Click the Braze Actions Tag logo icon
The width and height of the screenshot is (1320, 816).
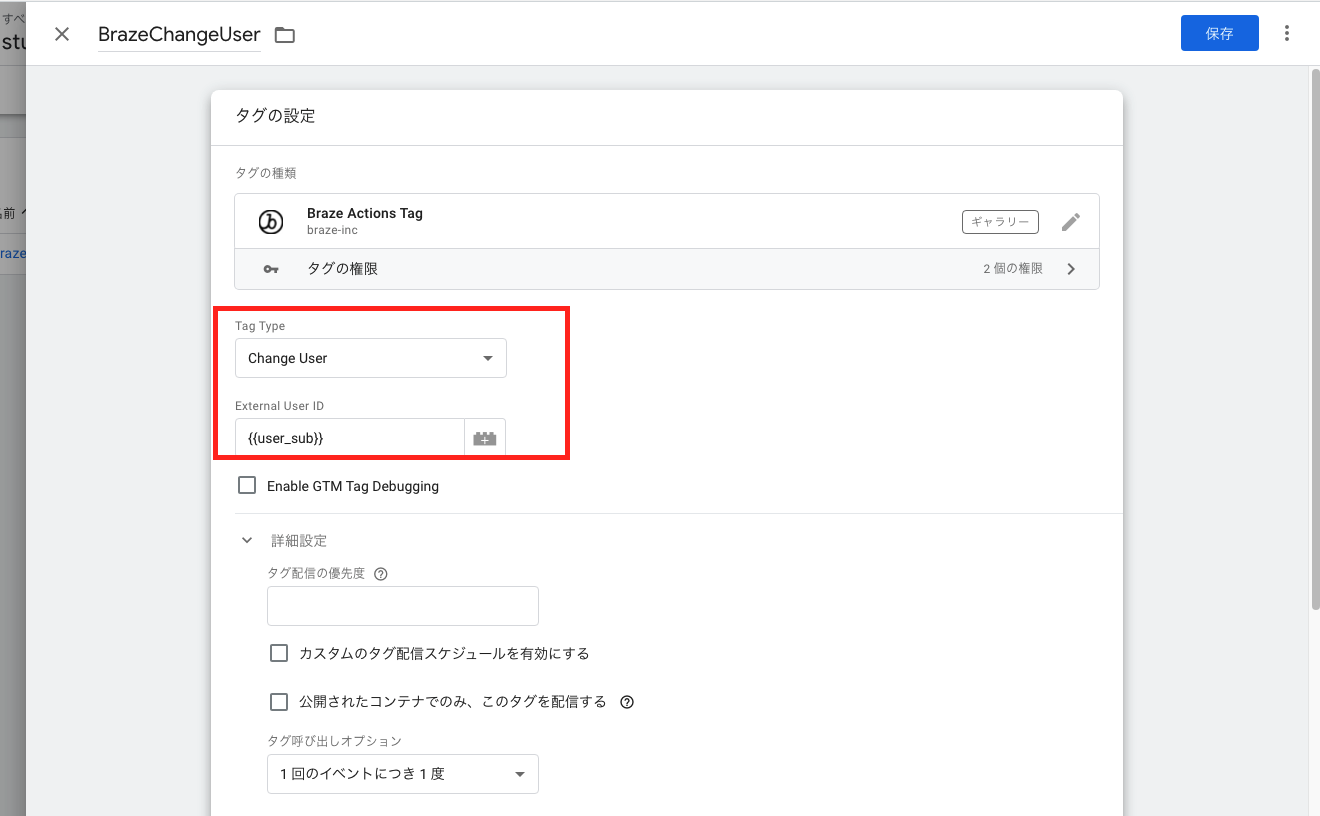(271, 221)
